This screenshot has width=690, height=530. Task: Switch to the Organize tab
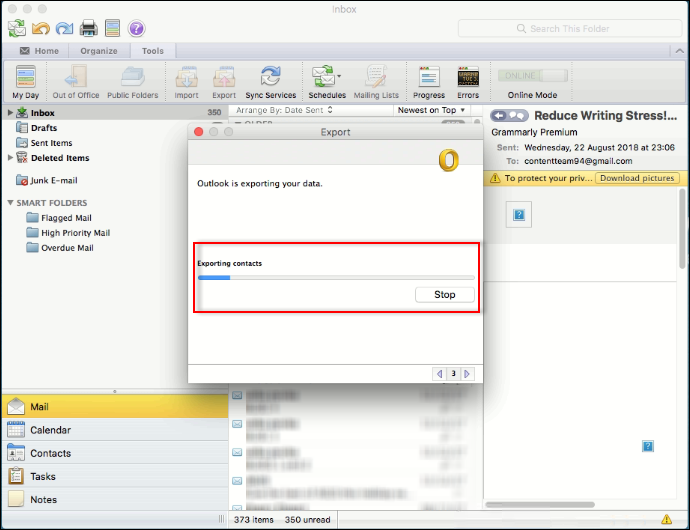pos(99,51)
